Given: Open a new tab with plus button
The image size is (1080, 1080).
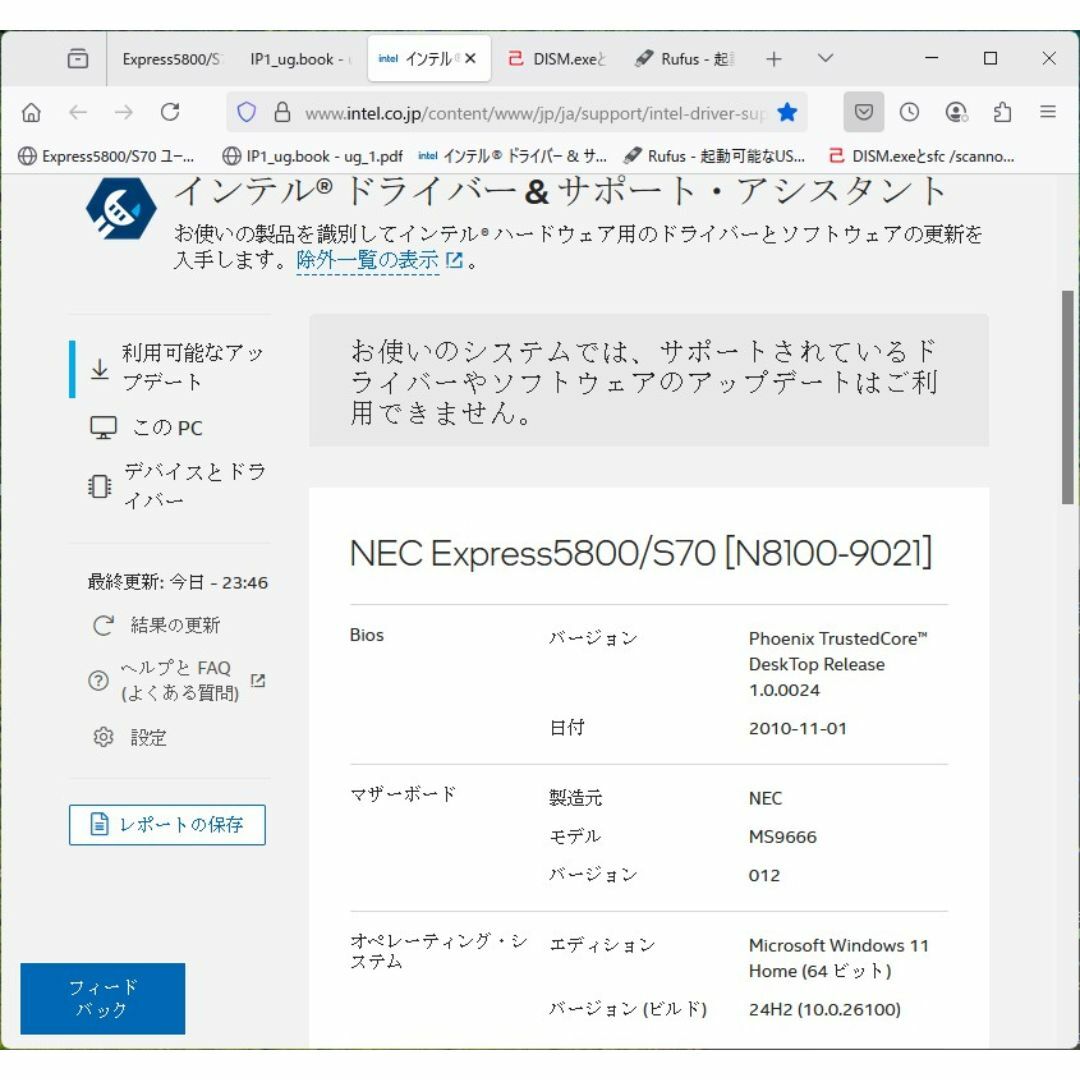Looking at the screenshot, I should point(773,59).
